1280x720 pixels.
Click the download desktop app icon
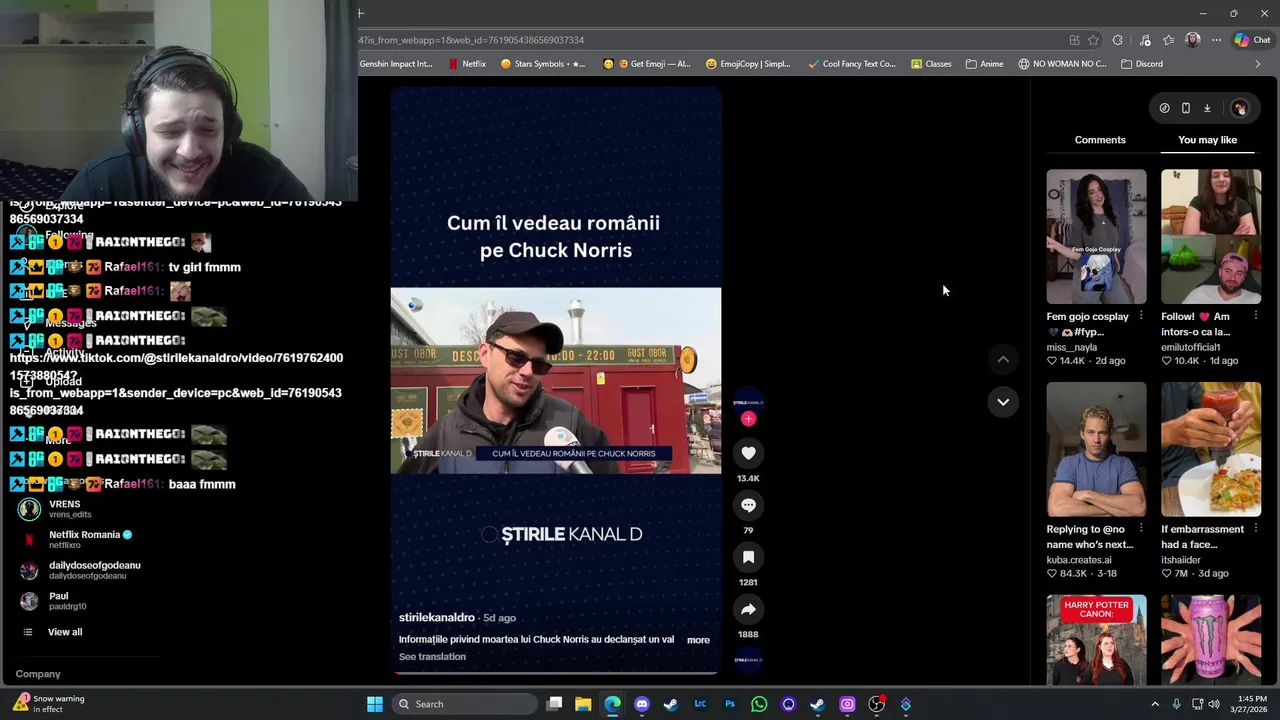1207,108
